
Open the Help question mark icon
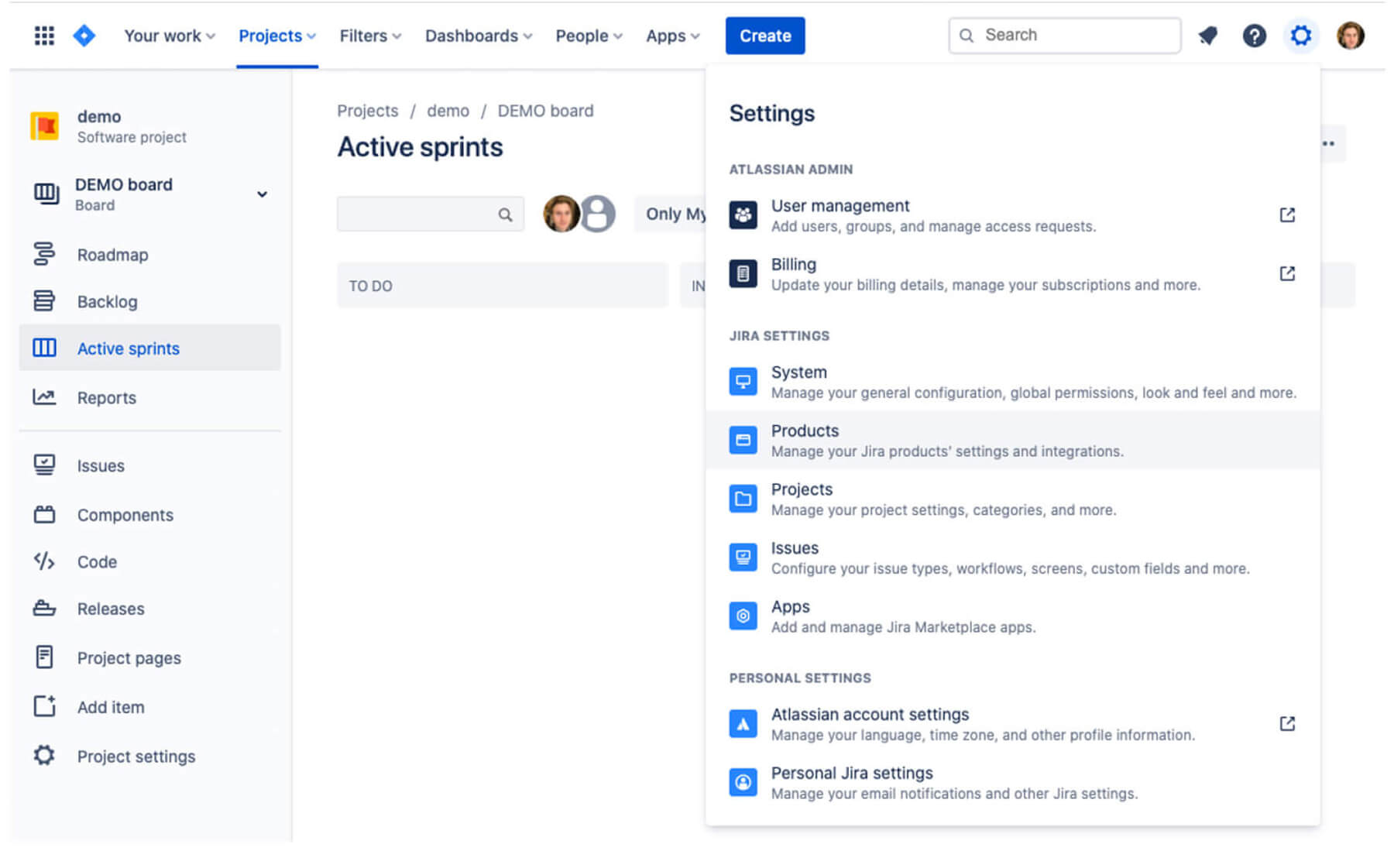pos(1255,36)
